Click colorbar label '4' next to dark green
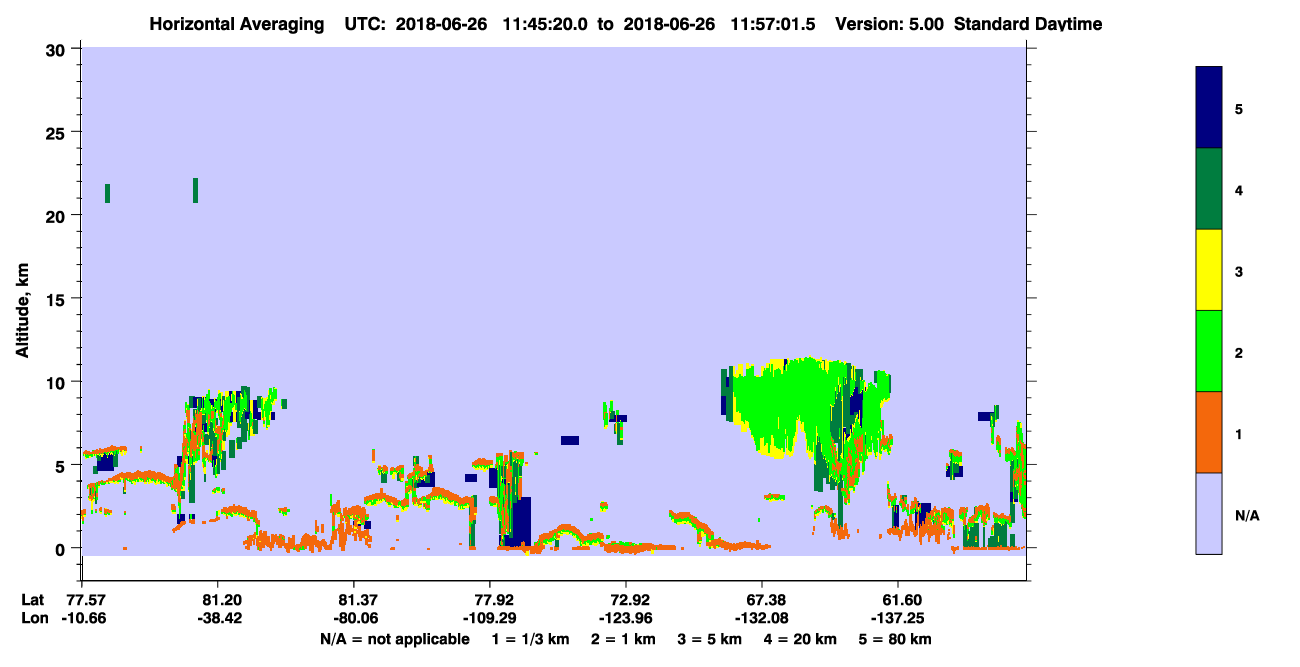This screenshot has width=1300, height=667. 1239,190
